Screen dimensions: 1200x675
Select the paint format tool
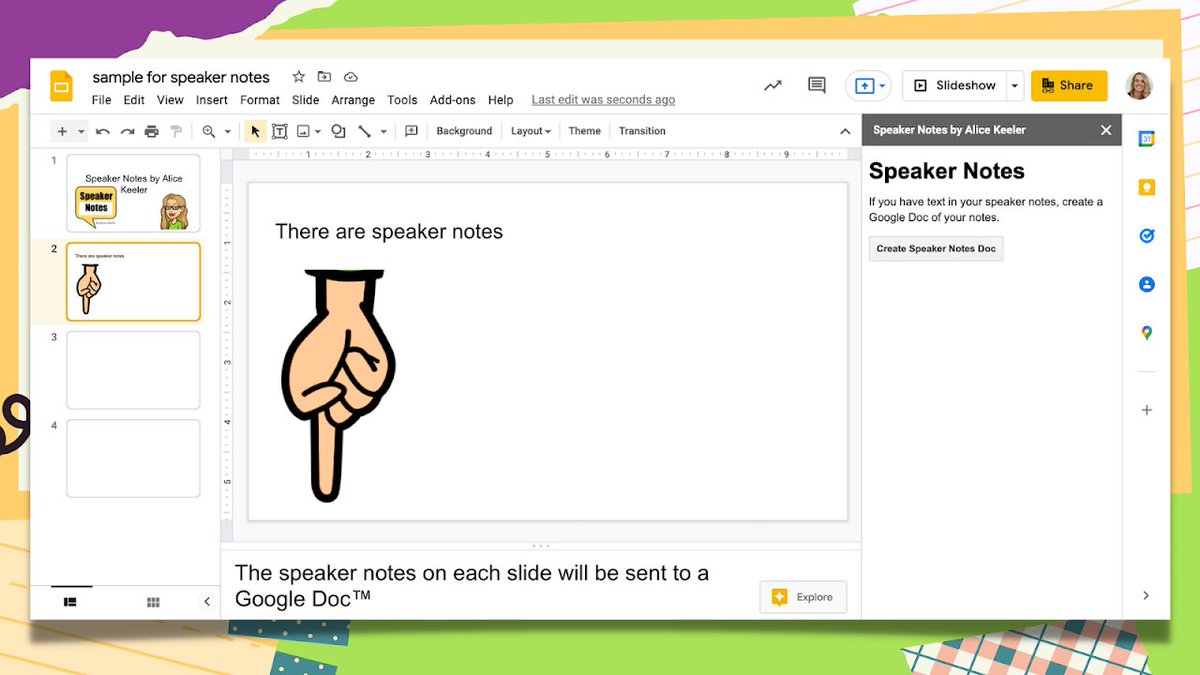point(174,131)
